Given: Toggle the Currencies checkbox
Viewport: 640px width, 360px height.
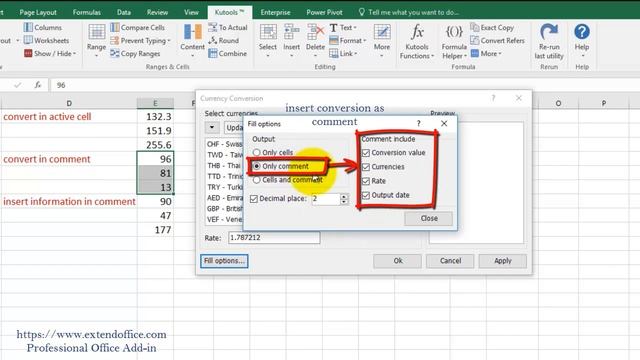Looking at the screenshot, I should click(366, 167).
